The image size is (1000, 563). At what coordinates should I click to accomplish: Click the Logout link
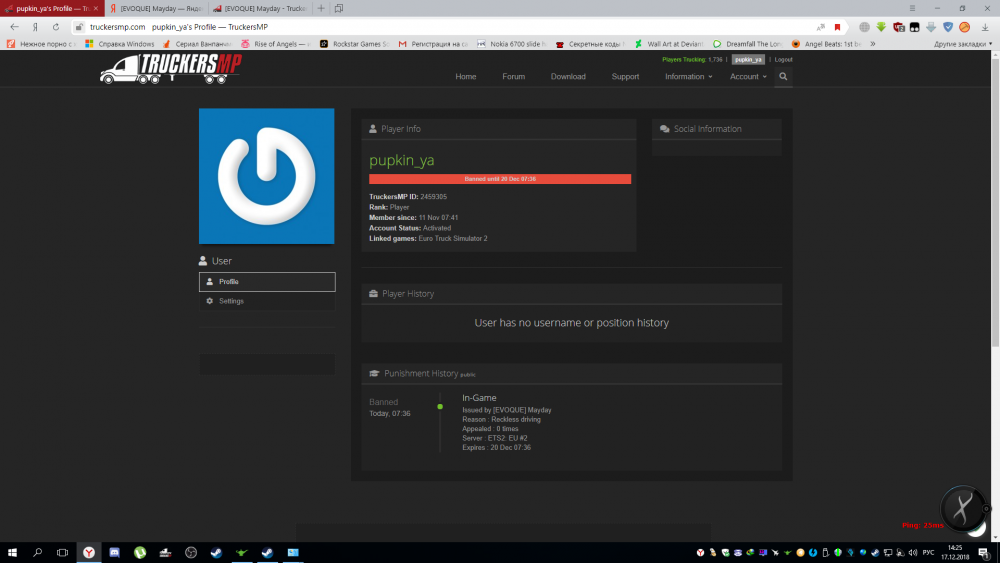coord(783,60)
